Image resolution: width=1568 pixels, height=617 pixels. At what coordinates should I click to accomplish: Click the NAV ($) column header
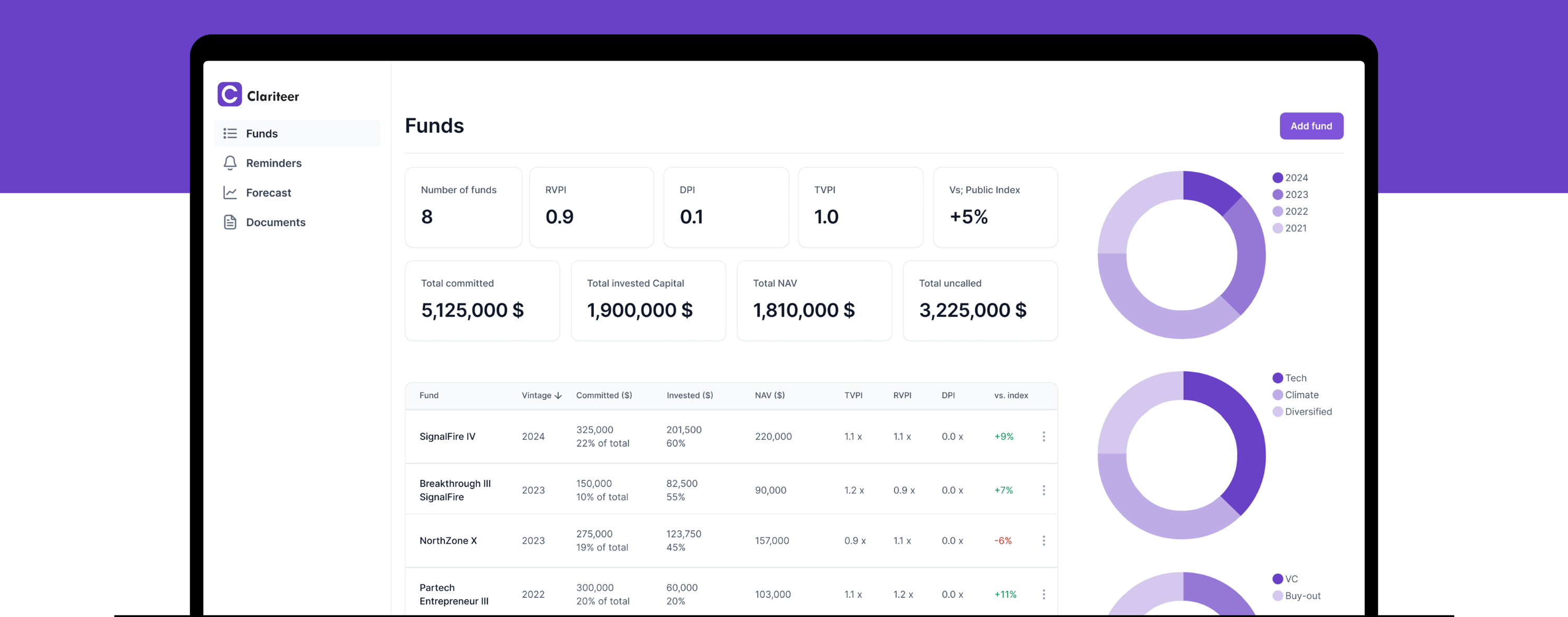tap(769, 395)
